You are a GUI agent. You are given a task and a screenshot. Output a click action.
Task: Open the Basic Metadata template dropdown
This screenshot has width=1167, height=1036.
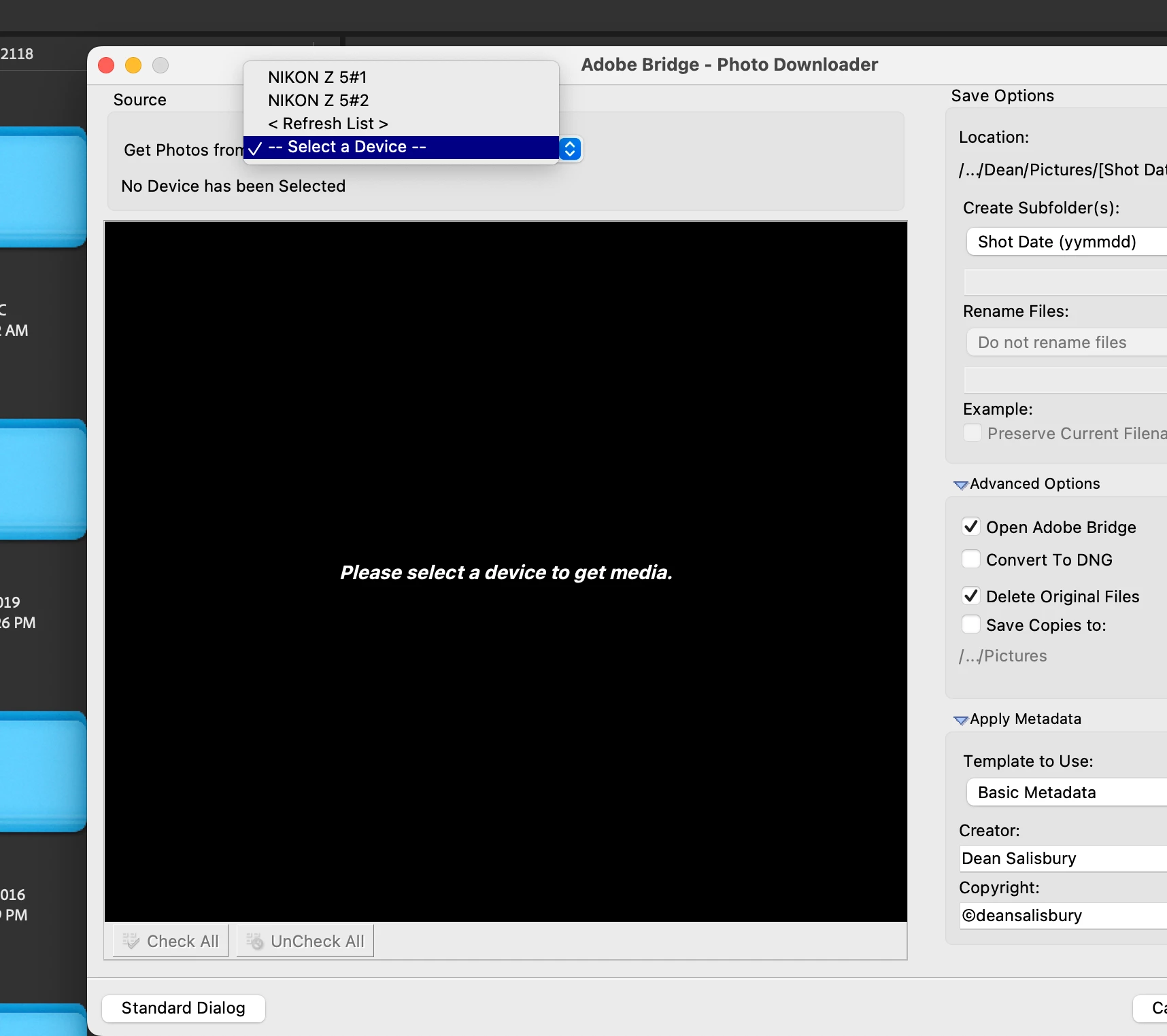[x=1066, y=792]
